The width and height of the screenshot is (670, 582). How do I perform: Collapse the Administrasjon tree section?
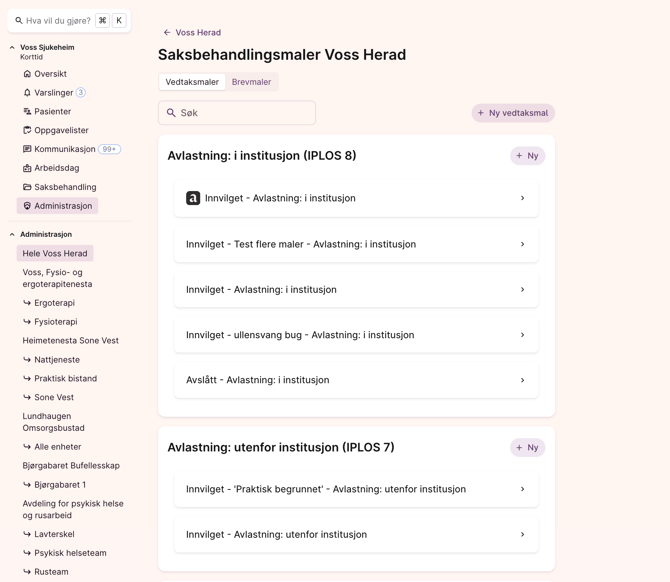tap(12, 235)
